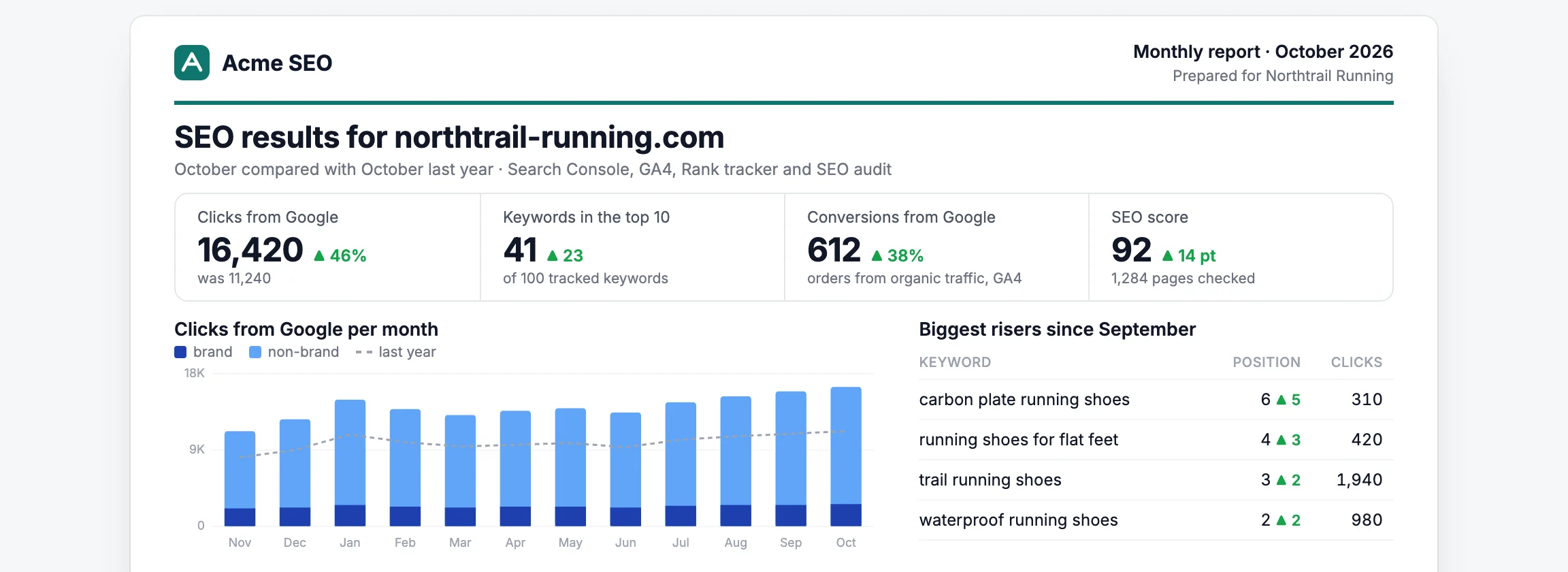Click the "Biggest risers since September" heading
This screenshot has height=572, width=1568.
1057,330
